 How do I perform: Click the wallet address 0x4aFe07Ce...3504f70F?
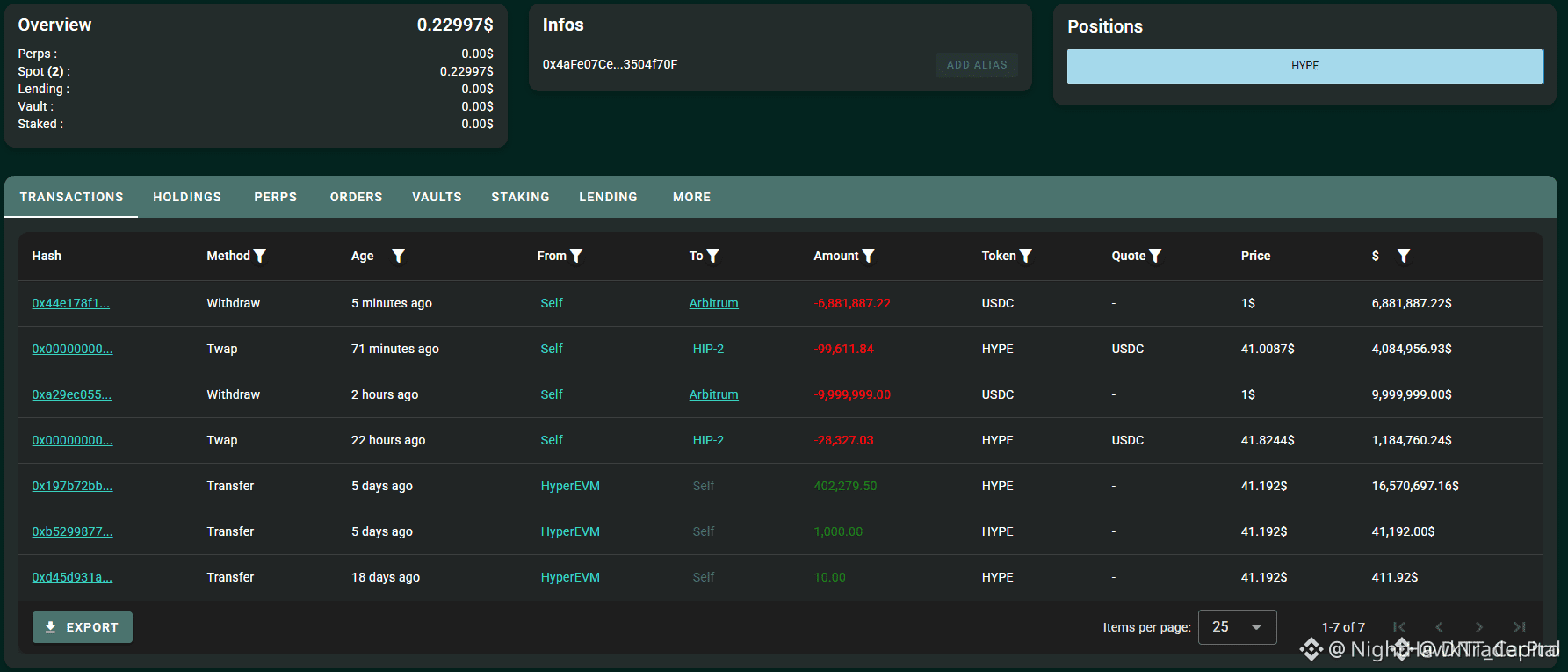610,64
